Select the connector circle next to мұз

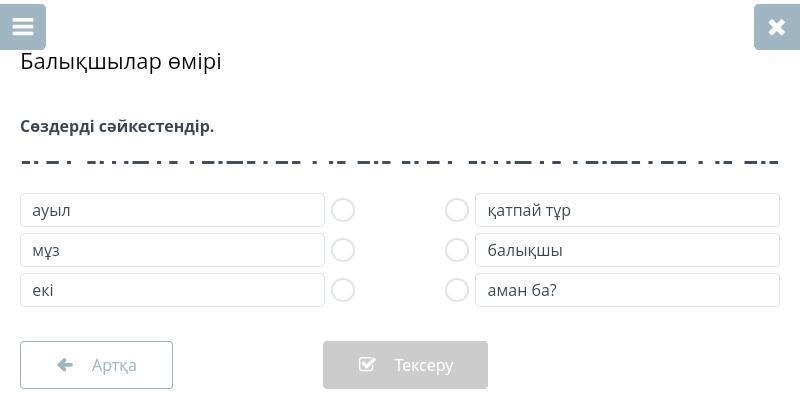[343, 250]
